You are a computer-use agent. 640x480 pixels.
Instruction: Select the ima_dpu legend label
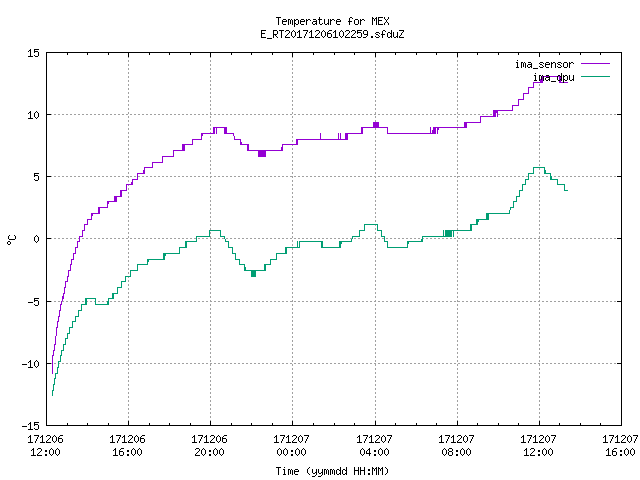tap(553, 77)
